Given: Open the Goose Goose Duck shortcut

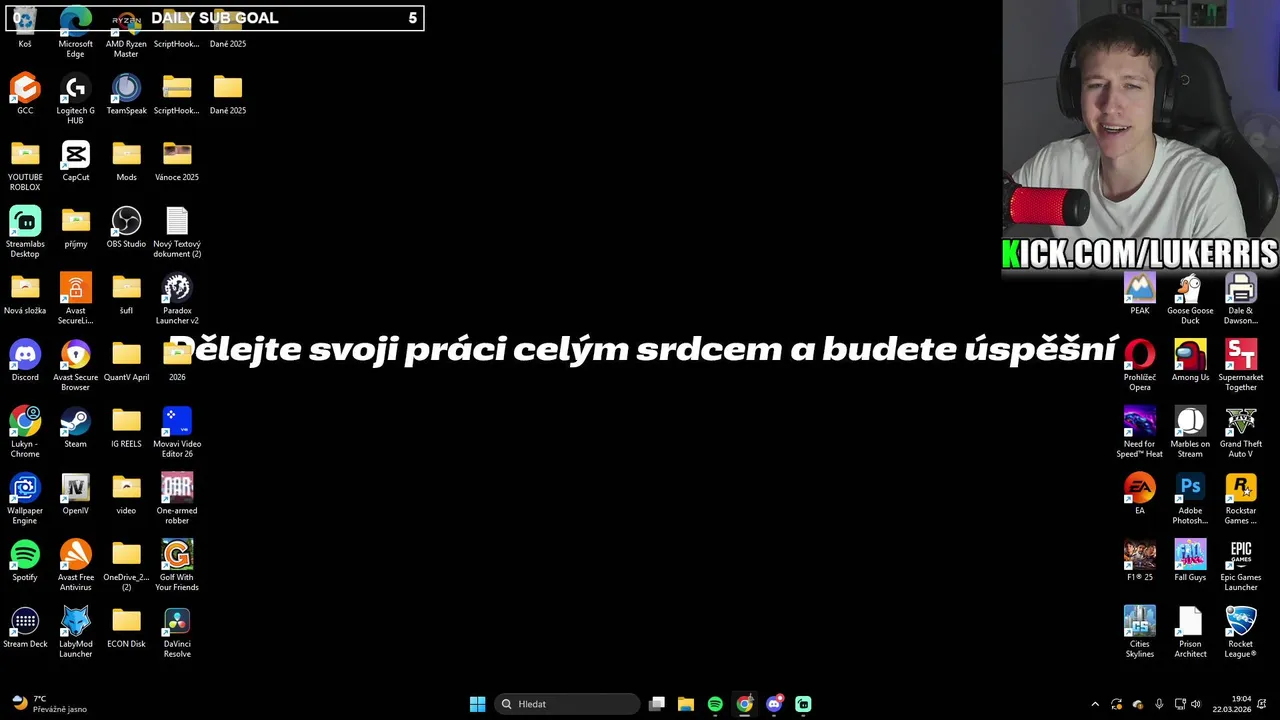Looking at the screenshot, I should (x=1190, y=299).
